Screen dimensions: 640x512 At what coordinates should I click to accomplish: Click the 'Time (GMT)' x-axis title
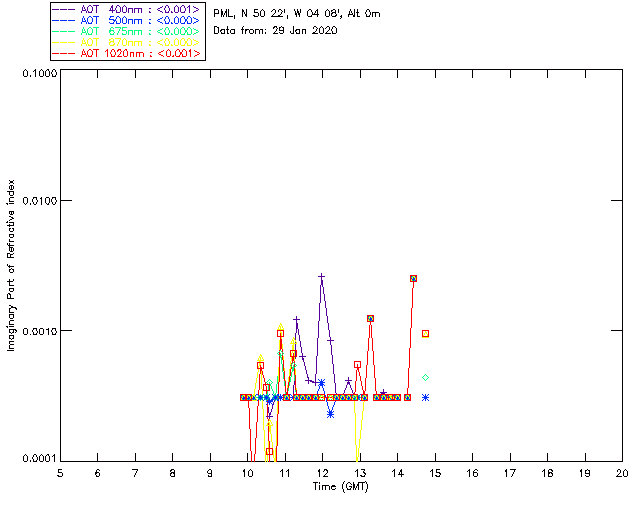click(340, 487)
